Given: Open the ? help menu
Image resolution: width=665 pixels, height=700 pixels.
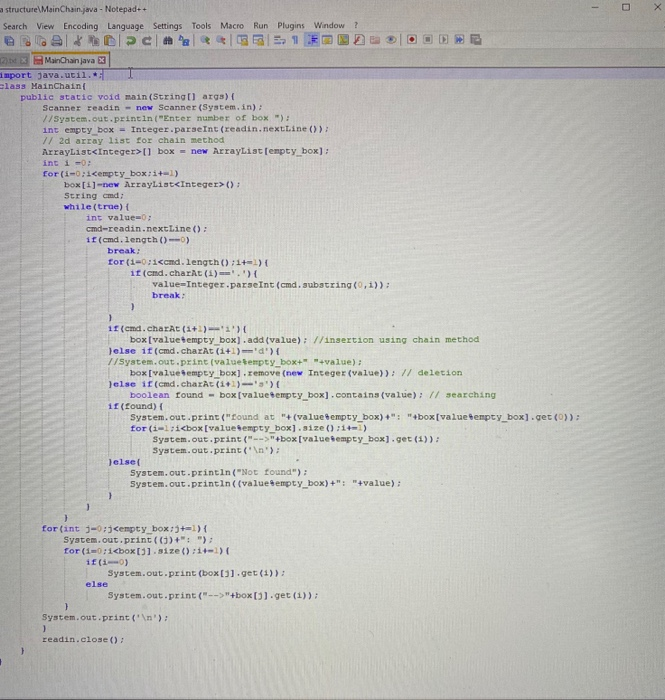Looking at the screenshot, I should [x=356, y=25].
